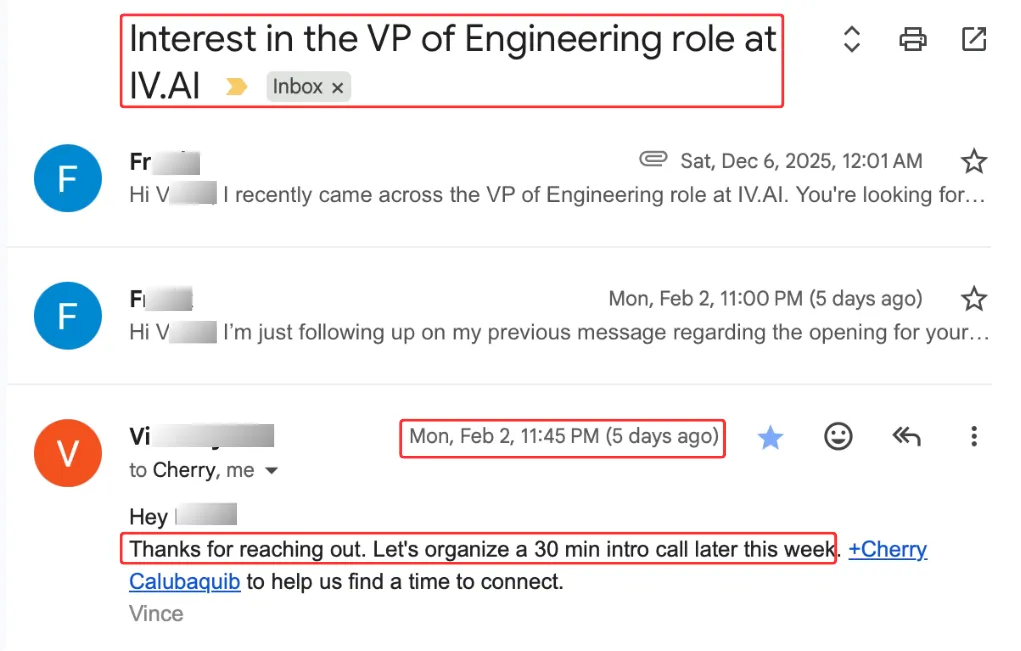Open the three-dot More options menu
Screen dimensions: 1021x651
(x=973, y=436)
